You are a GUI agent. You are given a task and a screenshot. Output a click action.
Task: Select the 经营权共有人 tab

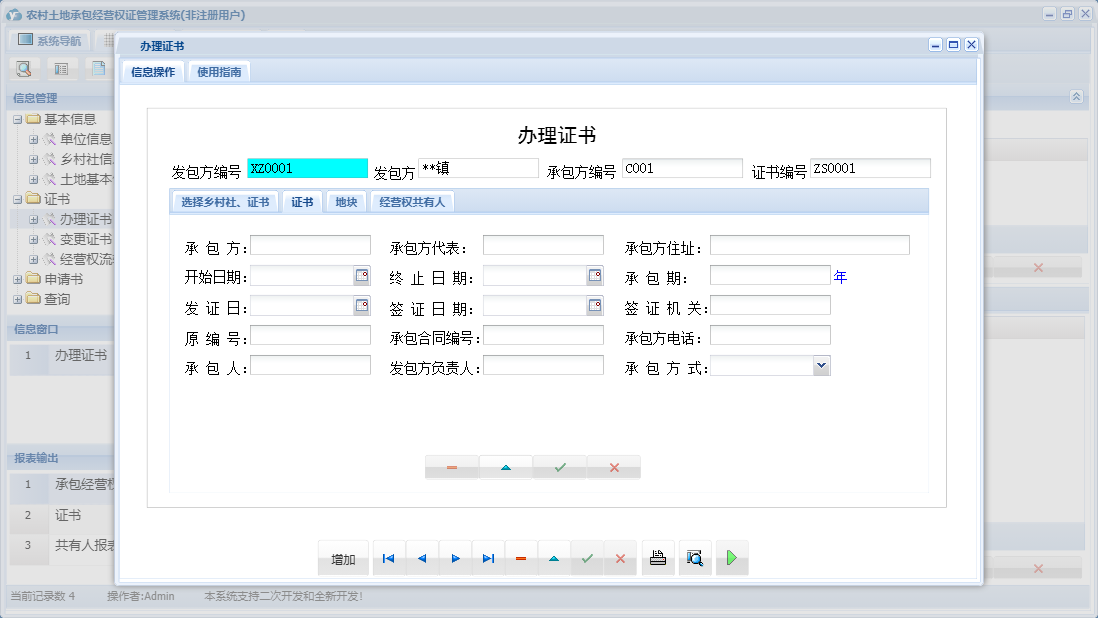point(414,200)
